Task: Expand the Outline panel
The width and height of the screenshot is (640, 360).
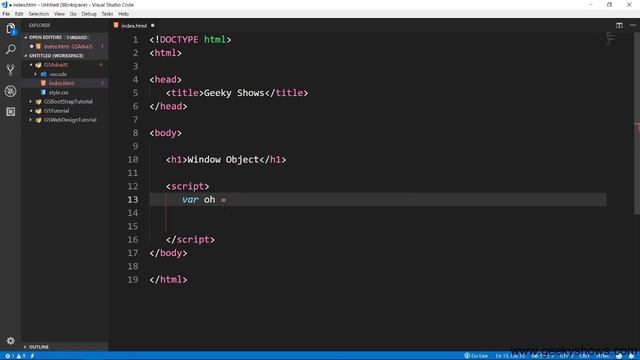Action: 64,347
